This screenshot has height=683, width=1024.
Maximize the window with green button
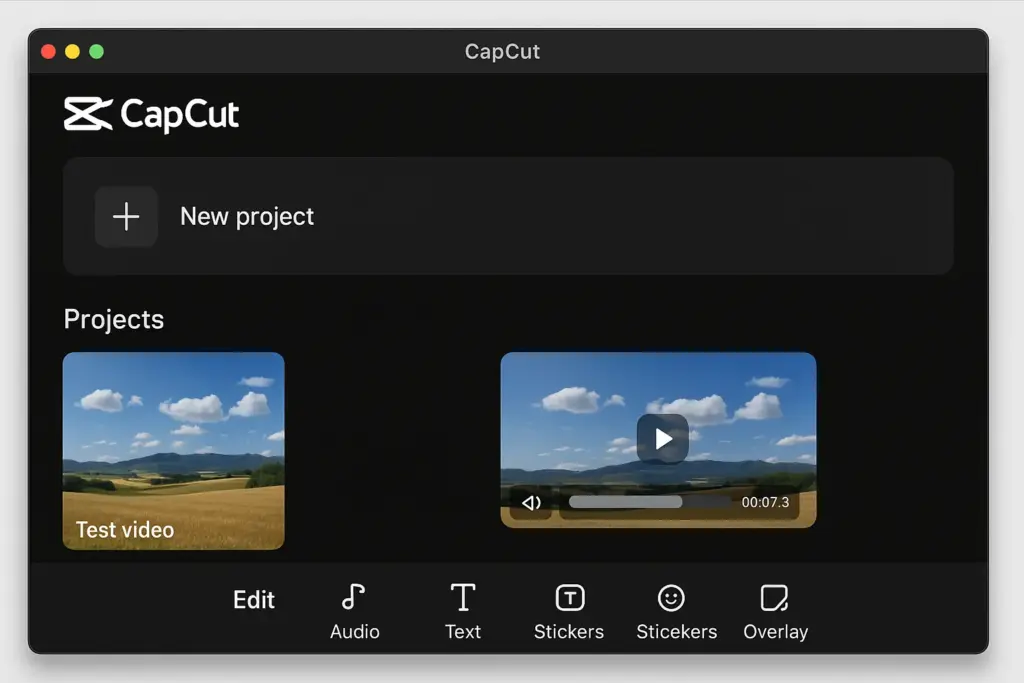(97, 52)
